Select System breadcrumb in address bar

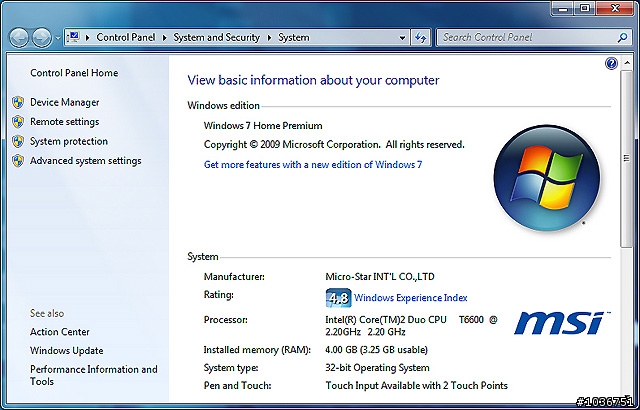[293, 38]
